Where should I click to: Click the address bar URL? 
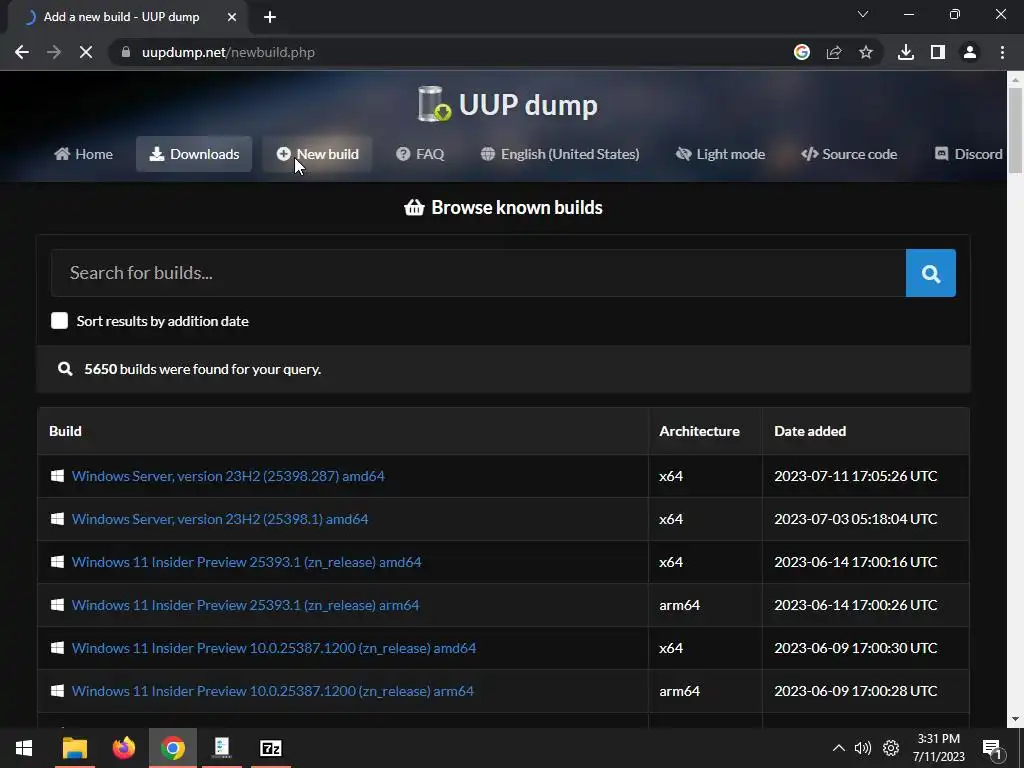click(x=229, y=52)
